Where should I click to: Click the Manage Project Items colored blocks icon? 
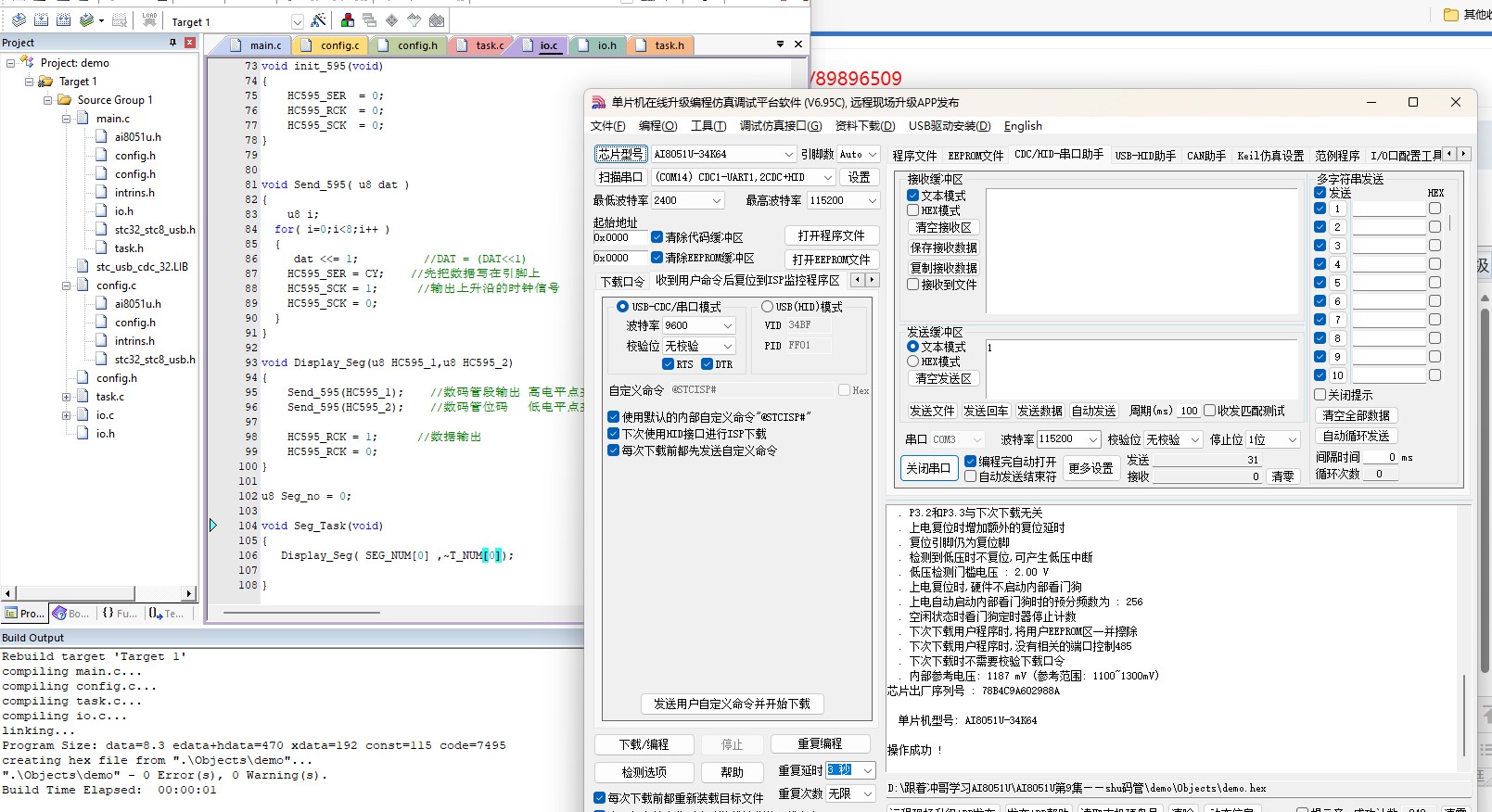click(x=347, y=20)
